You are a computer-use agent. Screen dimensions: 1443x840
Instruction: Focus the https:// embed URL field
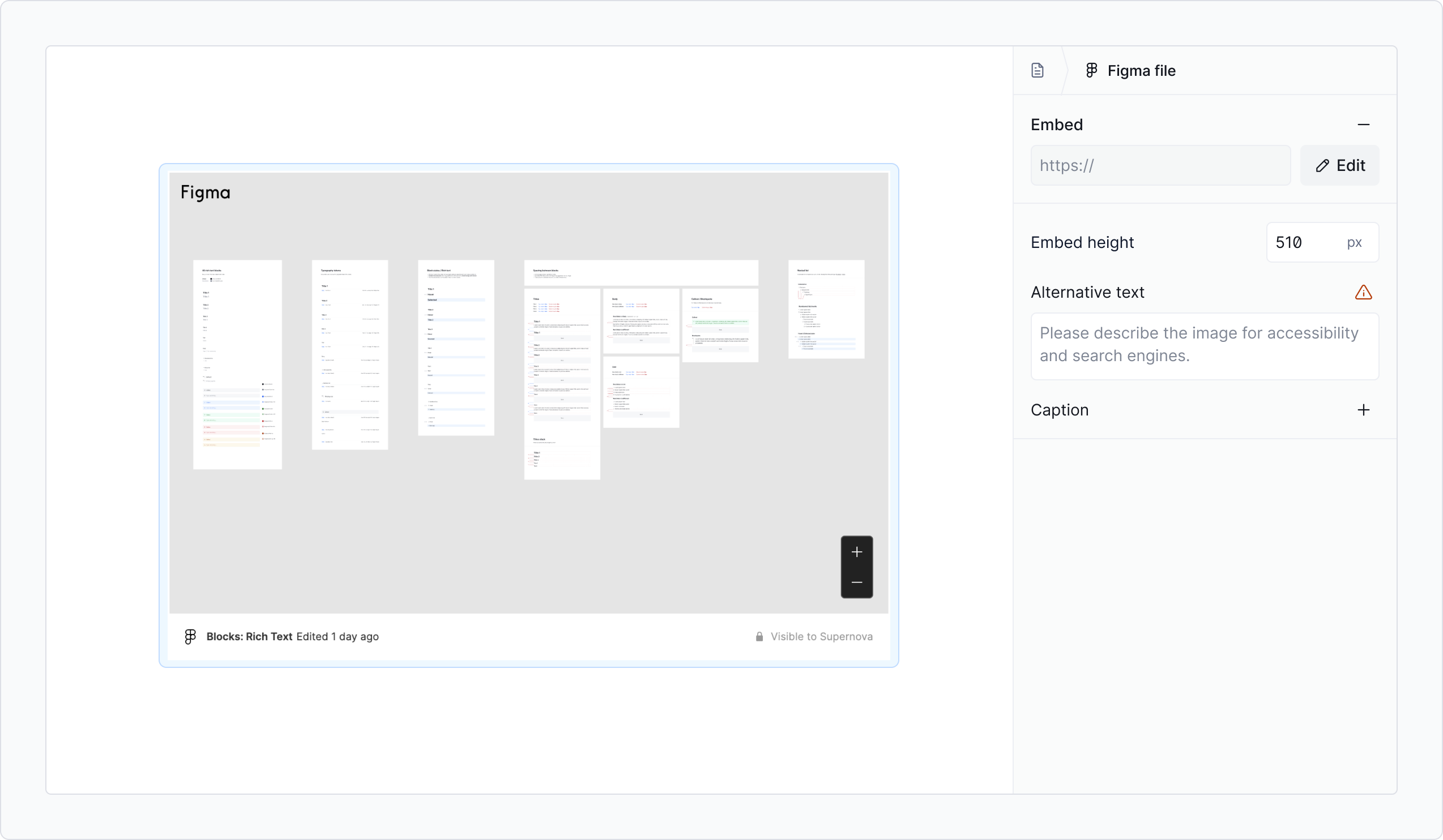(x=1161, y=165)
